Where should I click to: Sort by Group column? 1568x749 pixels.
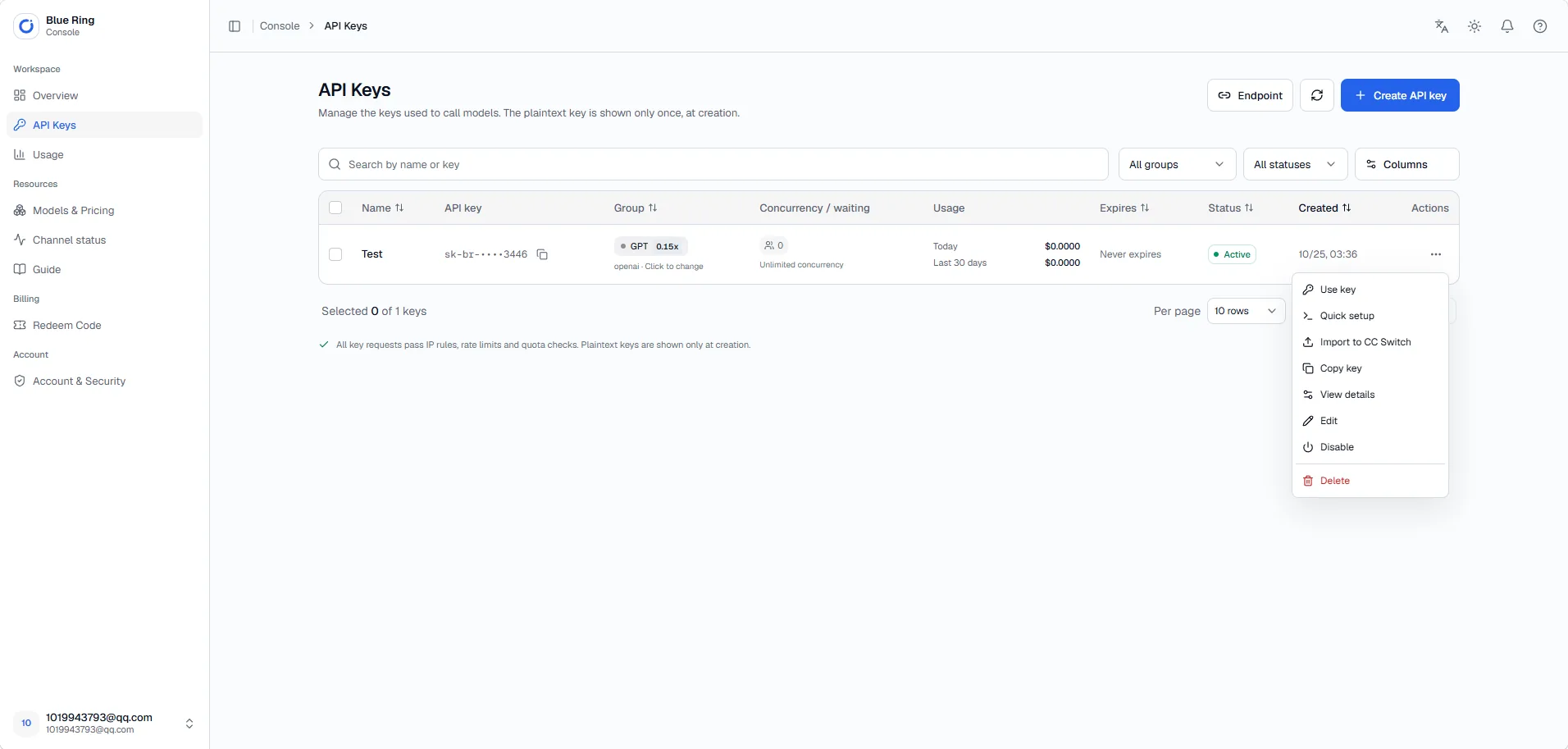(x=653, y=208)
